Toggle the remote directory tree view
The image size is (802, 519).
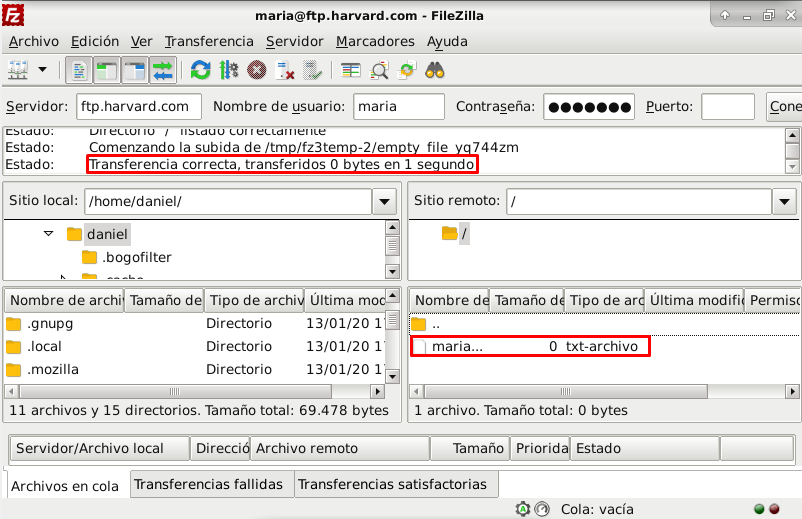point(134,70)
